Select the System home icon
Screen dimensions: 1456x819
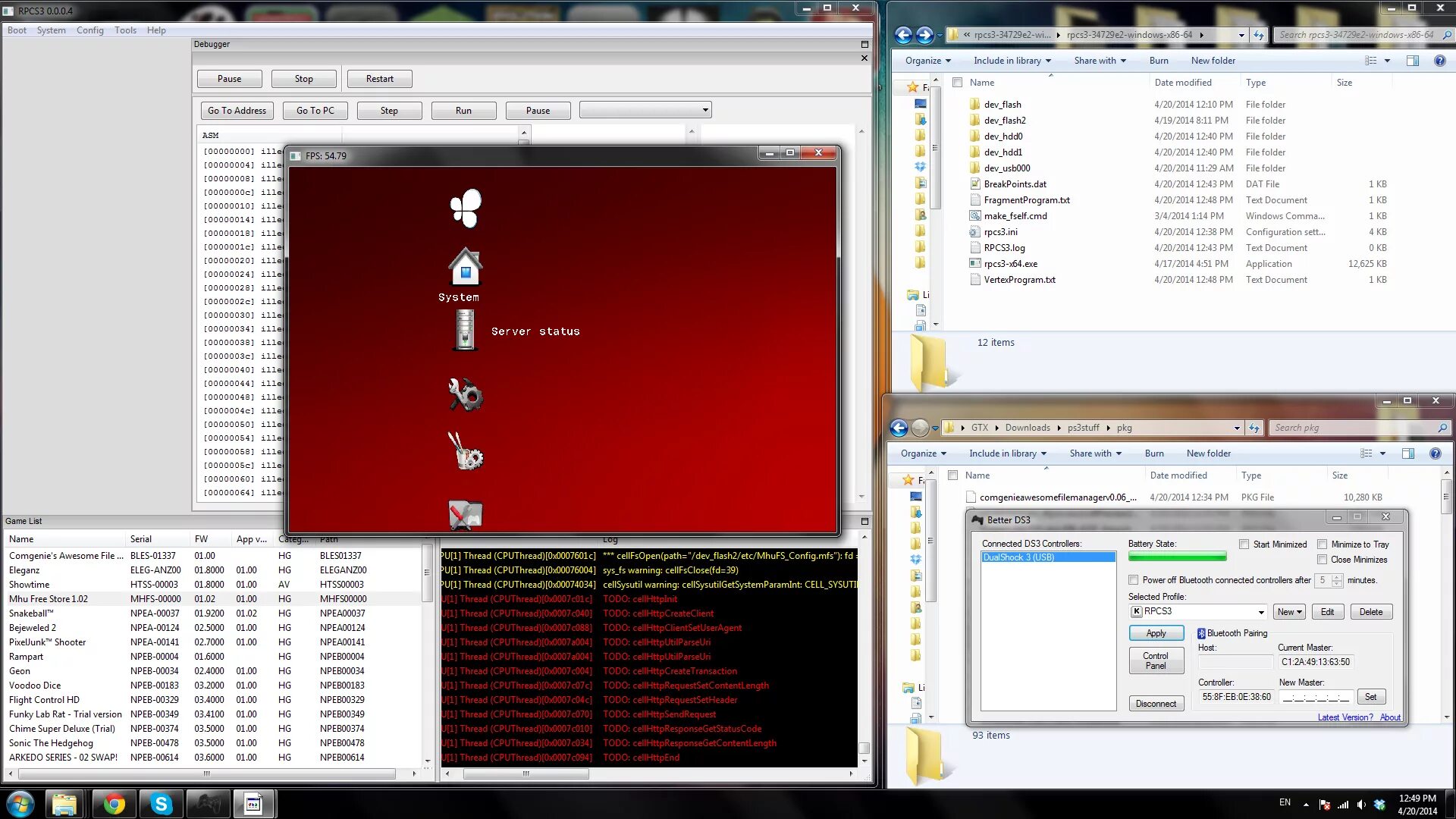(465, 267)
